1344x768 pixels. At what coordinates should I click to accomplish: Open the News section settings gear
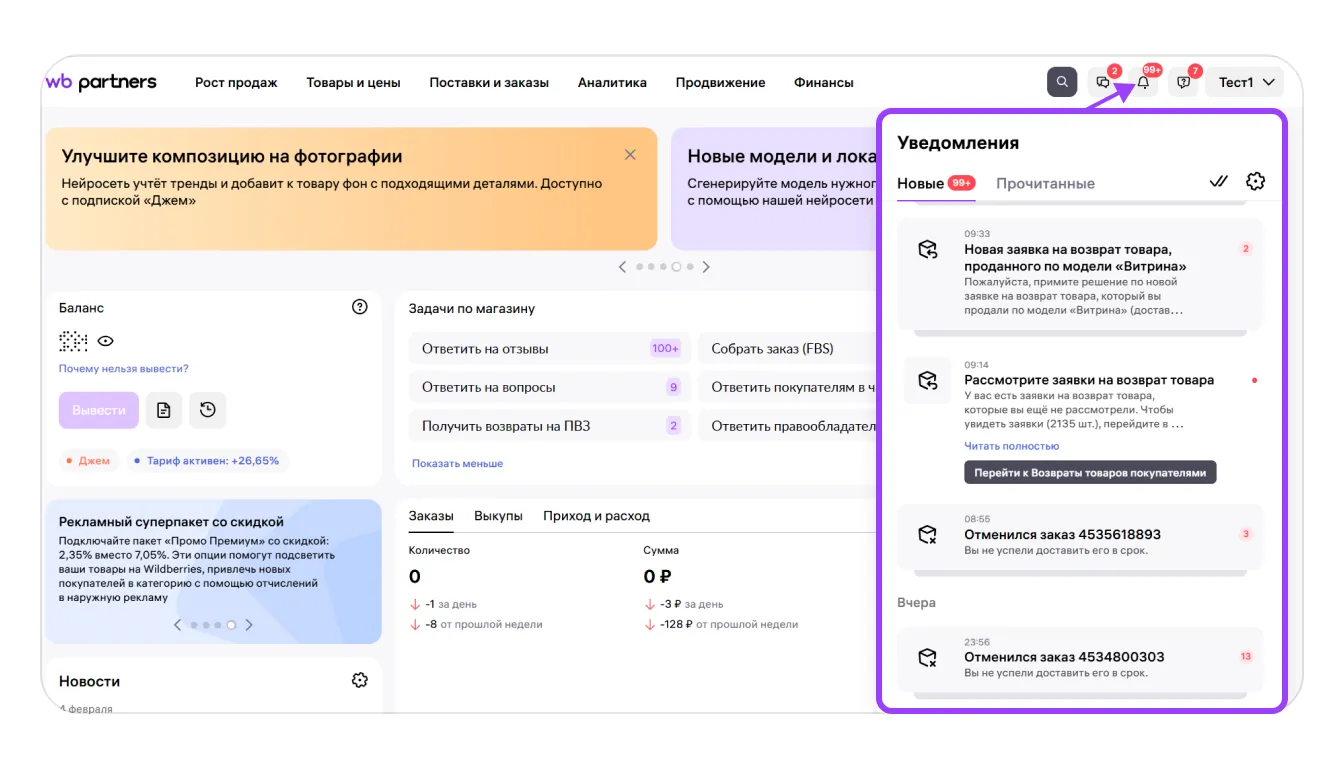coord(360,680)
